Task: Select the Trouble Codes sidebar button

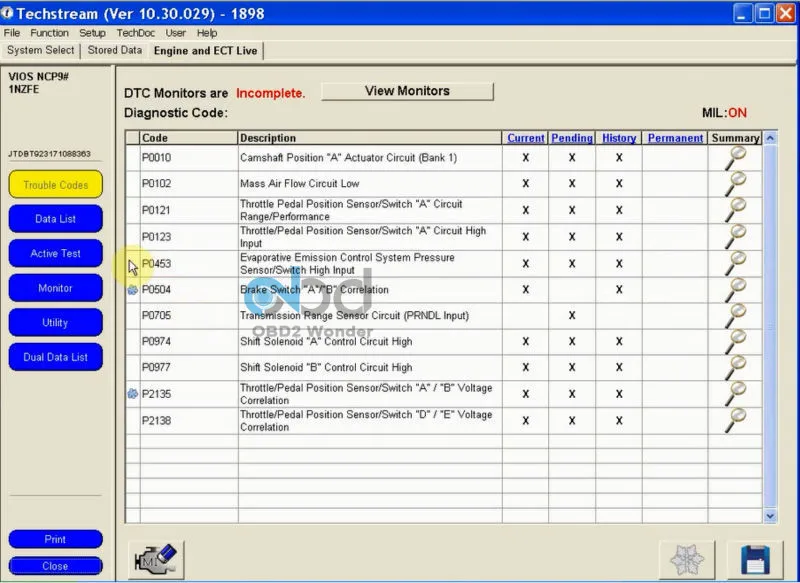Action: (x=56, y=185)
